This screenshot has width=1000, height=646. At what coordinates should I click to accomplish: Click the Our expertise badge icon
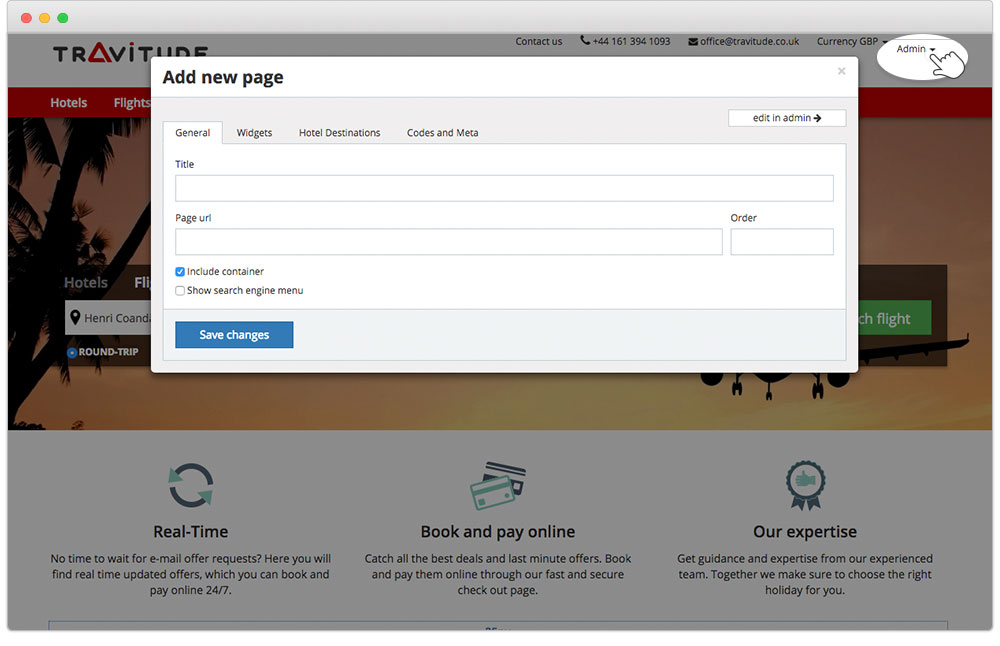(x=805, y=485)
